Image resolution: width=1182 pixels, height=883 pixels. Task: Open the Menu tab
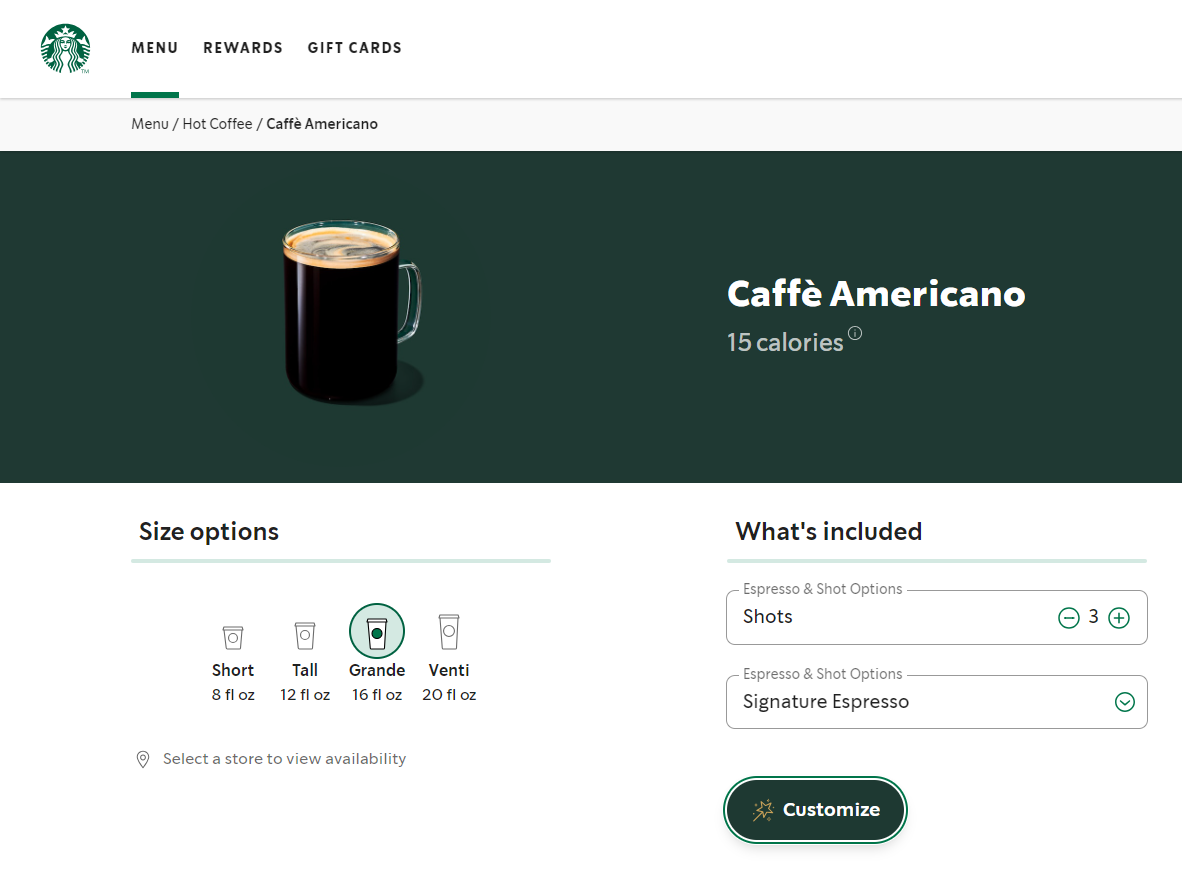click(155, 48)
